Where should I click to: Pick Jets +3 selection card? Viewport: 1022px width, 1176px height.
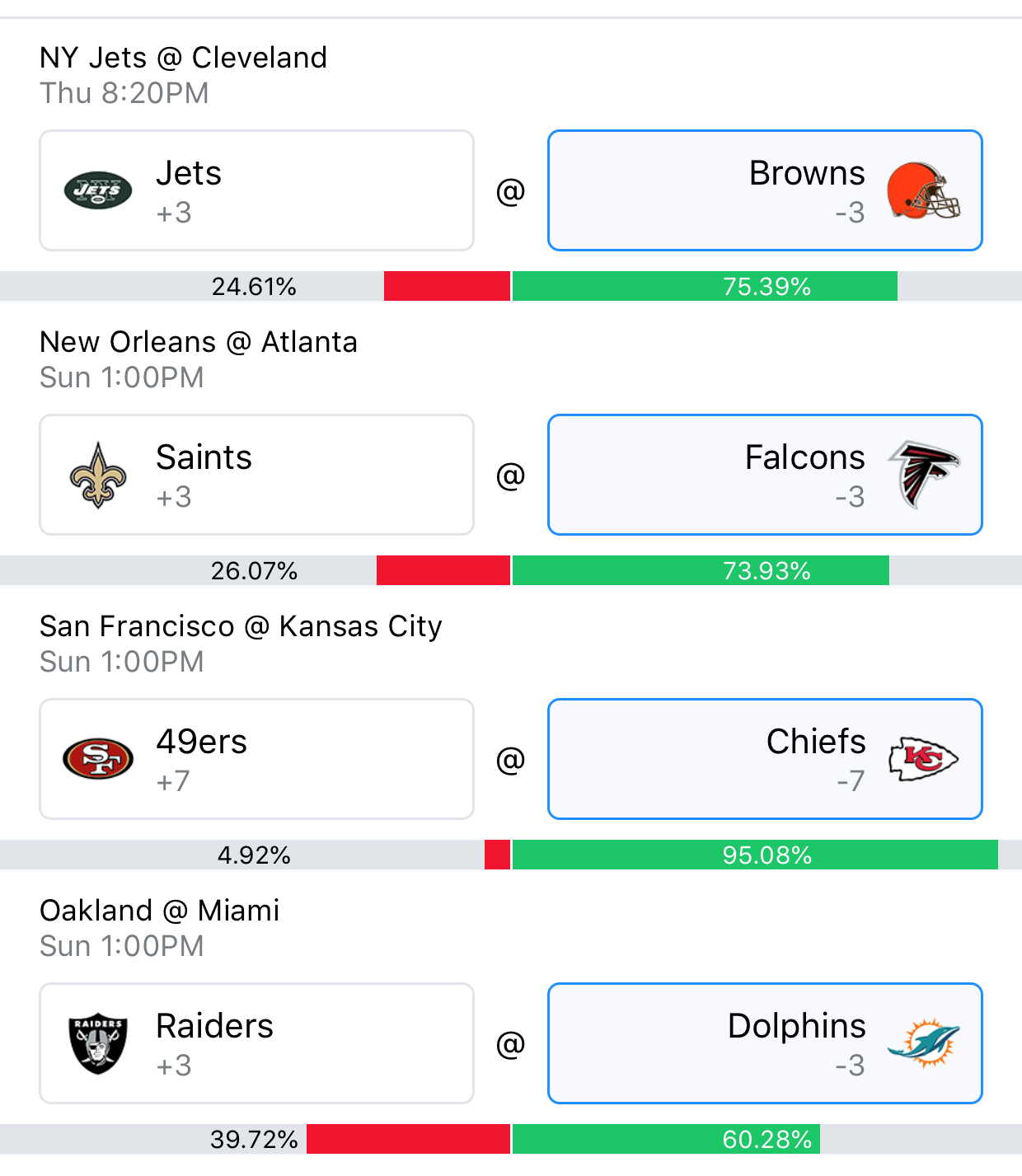click(x=256, y=190)
